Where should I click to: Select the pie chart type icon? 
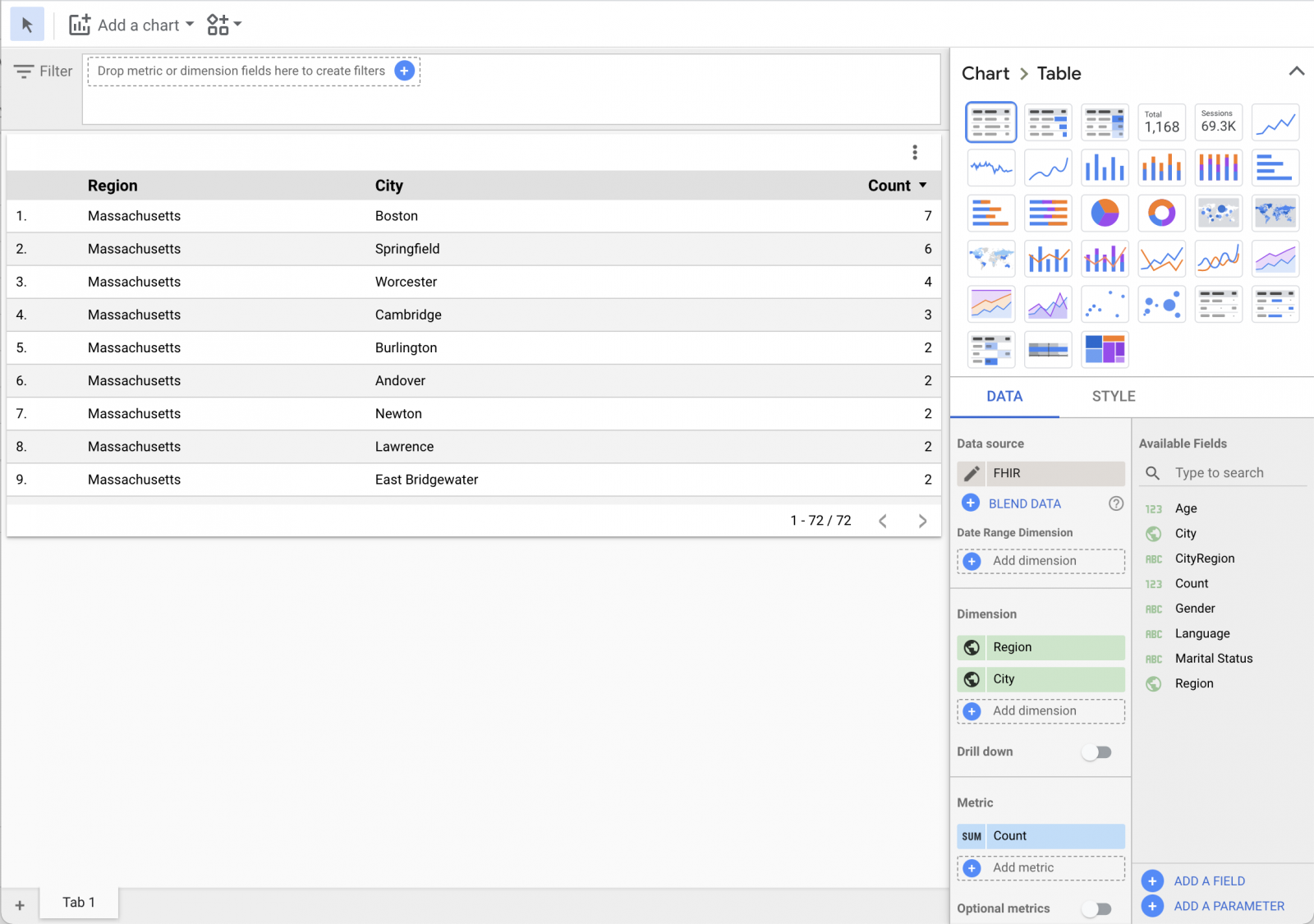click(1105, 214)
